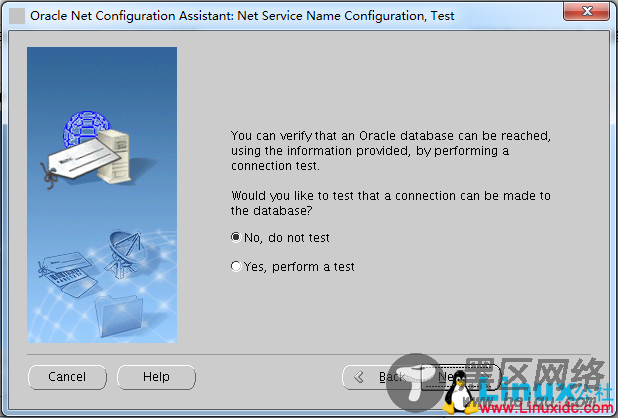This screenshot has height=418, width=618.
Task: Click the window icon in the title bar
Action: click(x=17, y=16)
